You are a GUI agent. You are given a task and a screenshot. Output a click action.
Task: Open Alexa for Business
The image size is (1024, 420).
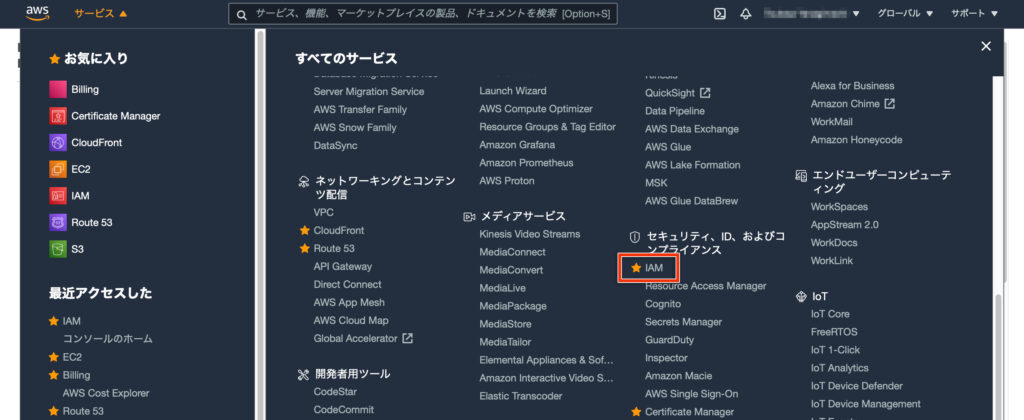pyautogui.click(x=852, y=86)
